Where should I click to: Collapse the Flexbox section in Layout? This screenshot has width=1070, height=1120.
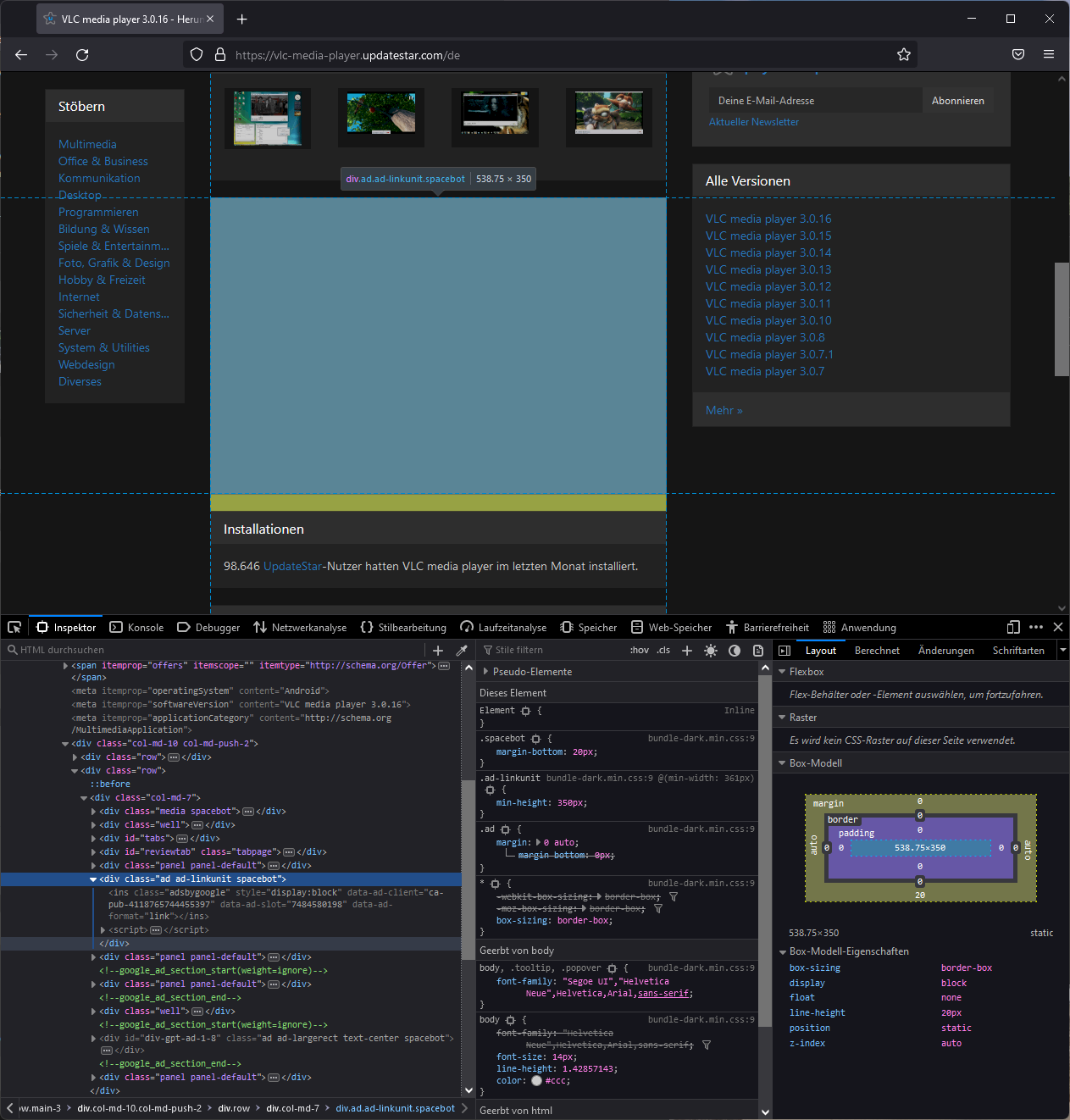pos(782,672)
